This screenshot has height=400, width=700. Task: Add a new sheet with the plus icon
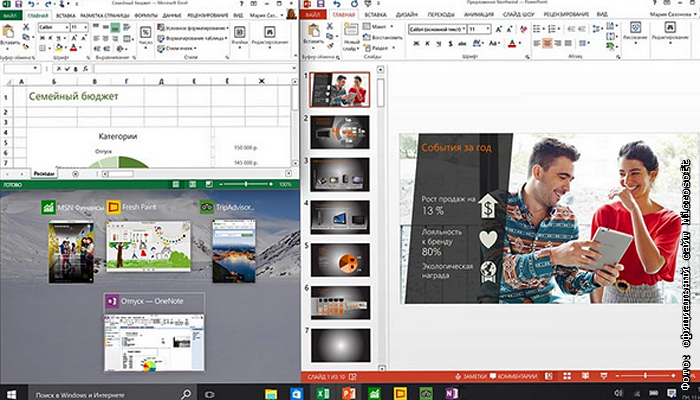click(75, 173)
